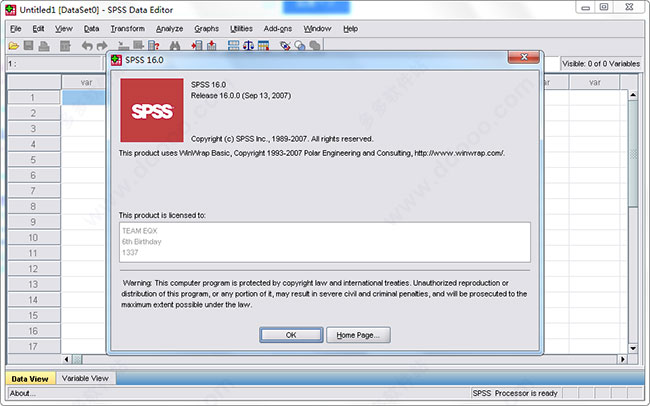The height and width of the screenshot is (406, 650).
Task: Click the Insert Variable toolbar icon
Action: pyautogui.click(x=212, y=46)
